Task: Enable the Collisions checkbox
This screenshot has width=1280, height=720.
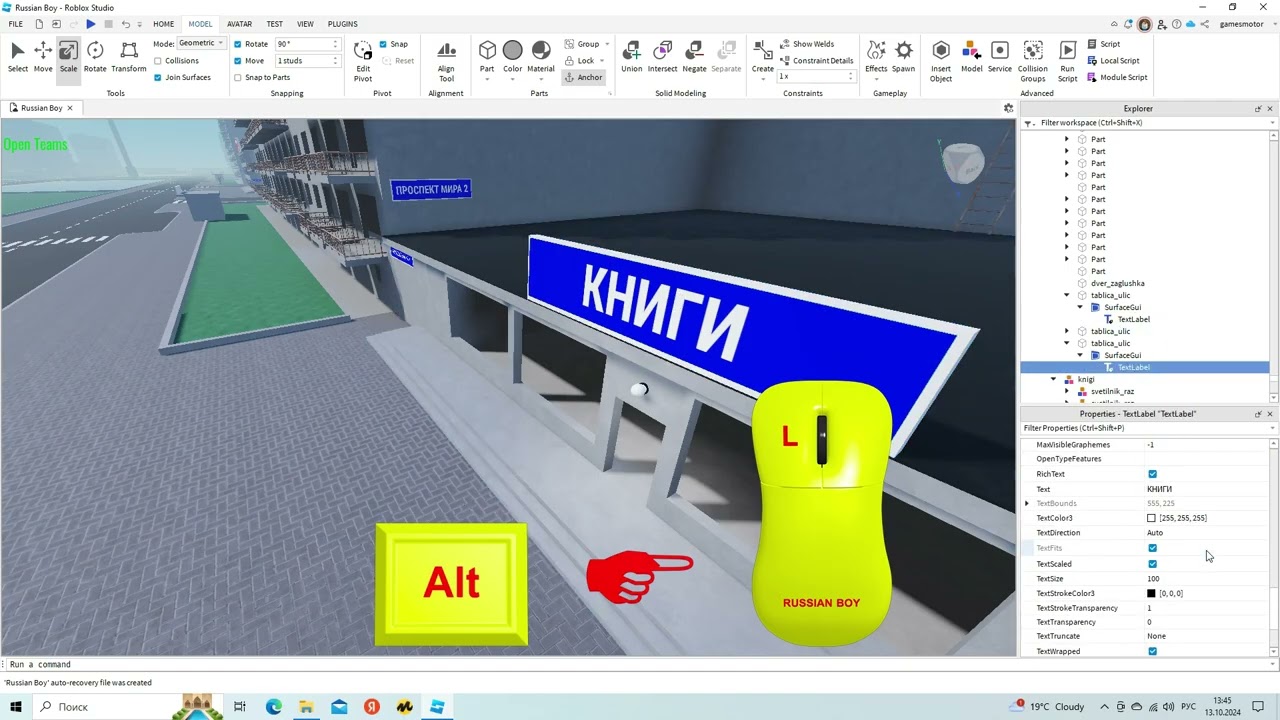Action: click(158, 60)
